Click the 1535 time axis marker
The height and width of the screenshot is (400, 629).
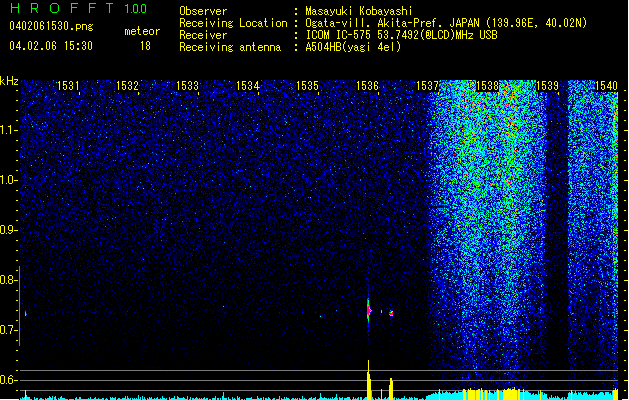[x=307, y=86]
